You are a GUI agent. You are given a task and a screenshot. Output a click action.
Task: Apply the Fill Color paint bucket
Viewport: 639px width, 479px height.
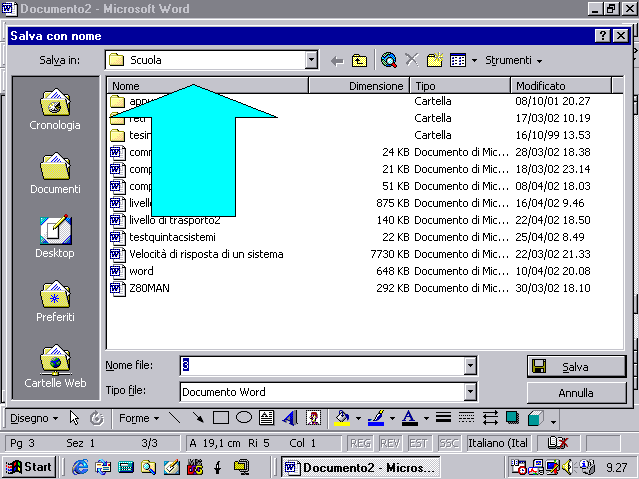342,418
